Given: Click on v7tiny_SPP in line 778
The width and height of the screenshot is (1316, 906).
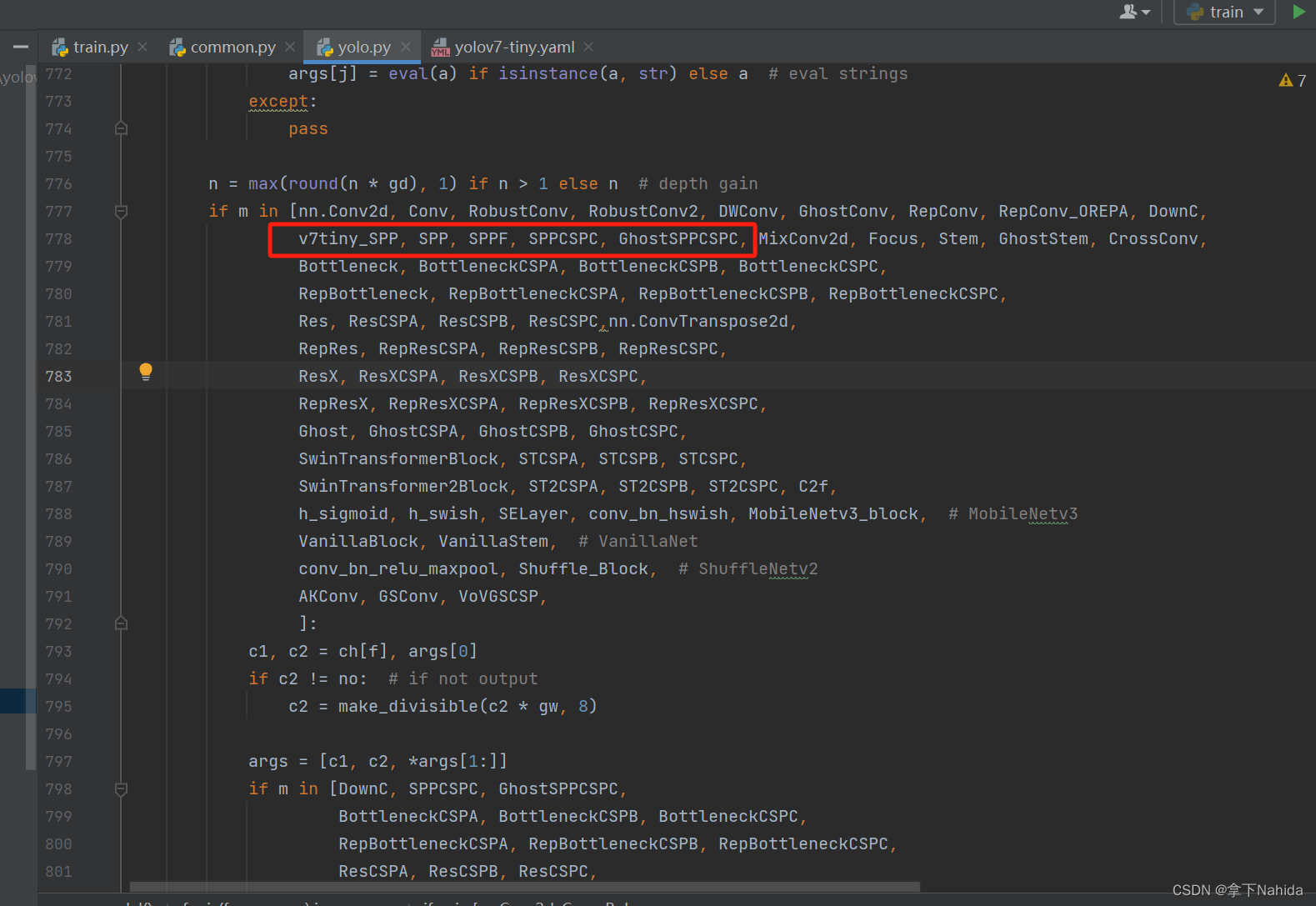Looking at the screenshot, I should click(348, 239).
